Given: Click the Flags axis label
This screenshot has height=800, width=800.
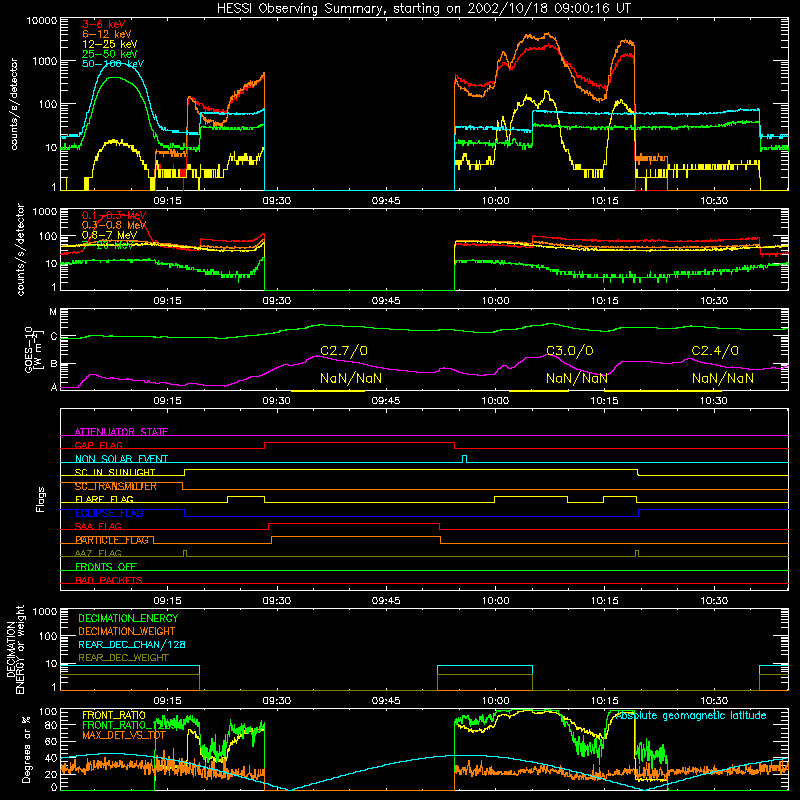Looking at the screenshot, I should coord(40,499).
